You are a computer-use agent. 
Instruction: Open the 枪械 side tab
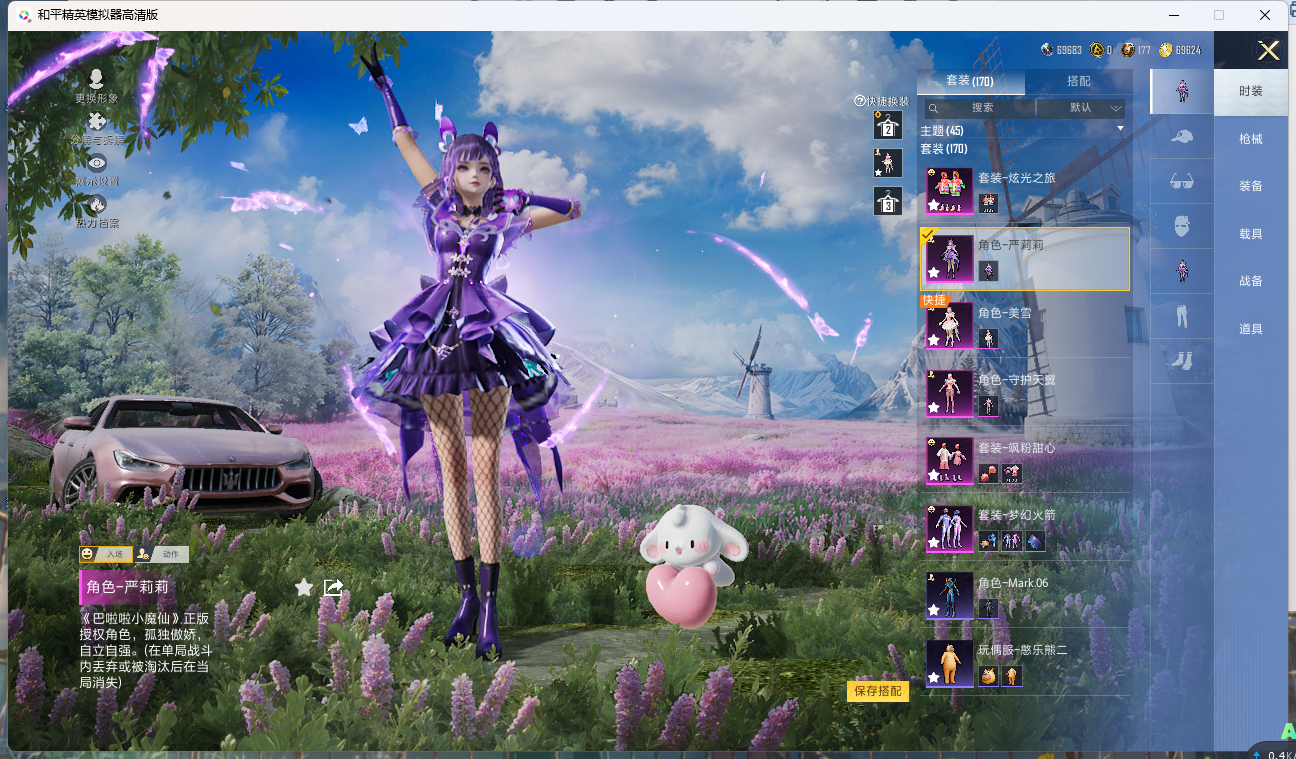[1251, 139]
